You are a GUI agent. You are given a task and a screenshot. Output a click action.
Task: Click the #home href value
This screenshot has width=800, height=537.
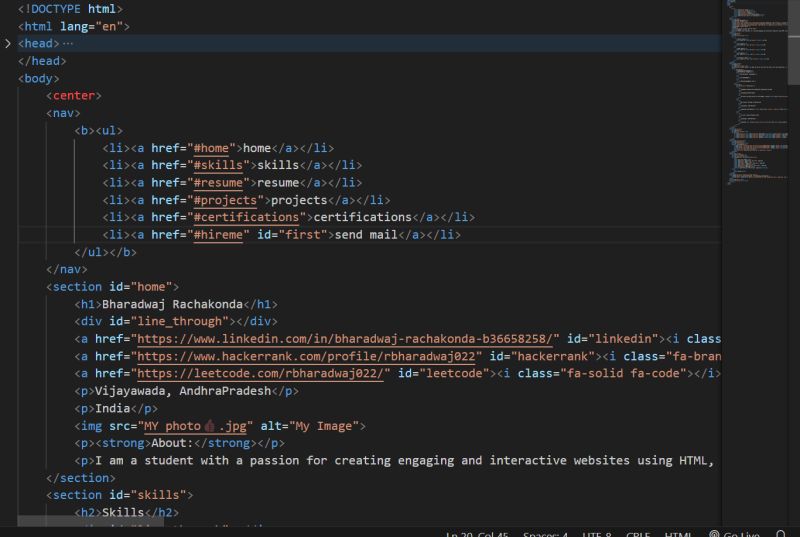[x=211, y=148]
